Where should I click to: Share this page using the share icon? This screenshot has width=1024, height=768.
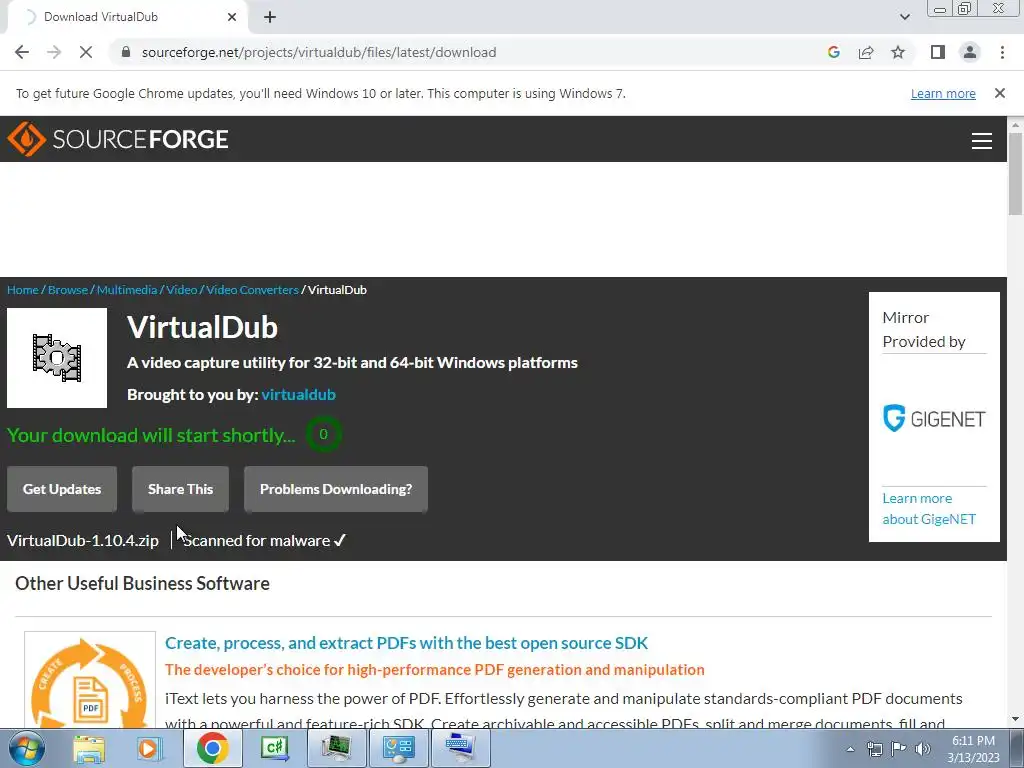866,52
